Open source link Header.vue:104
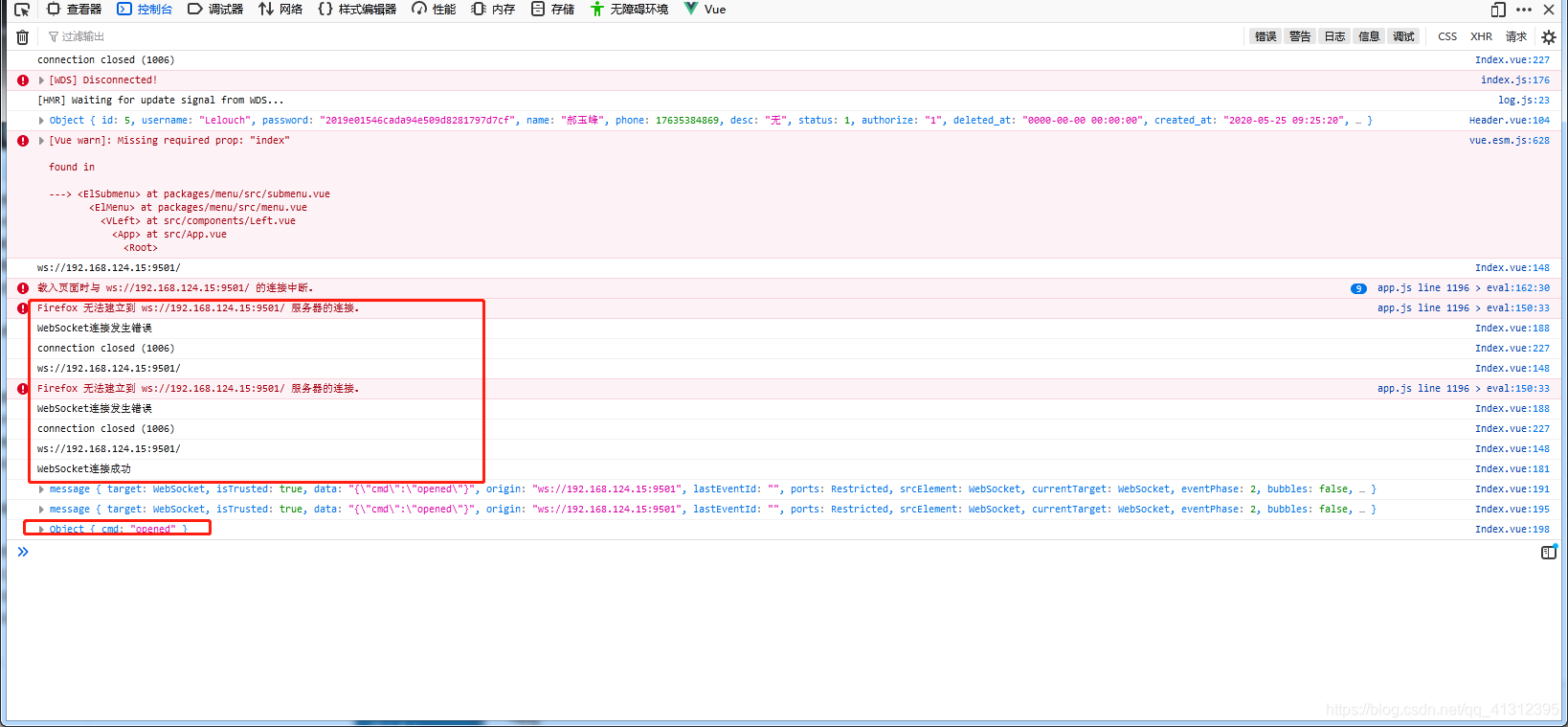The image size is (1568, 727). pyautogui.click(x=1509, y=121)
